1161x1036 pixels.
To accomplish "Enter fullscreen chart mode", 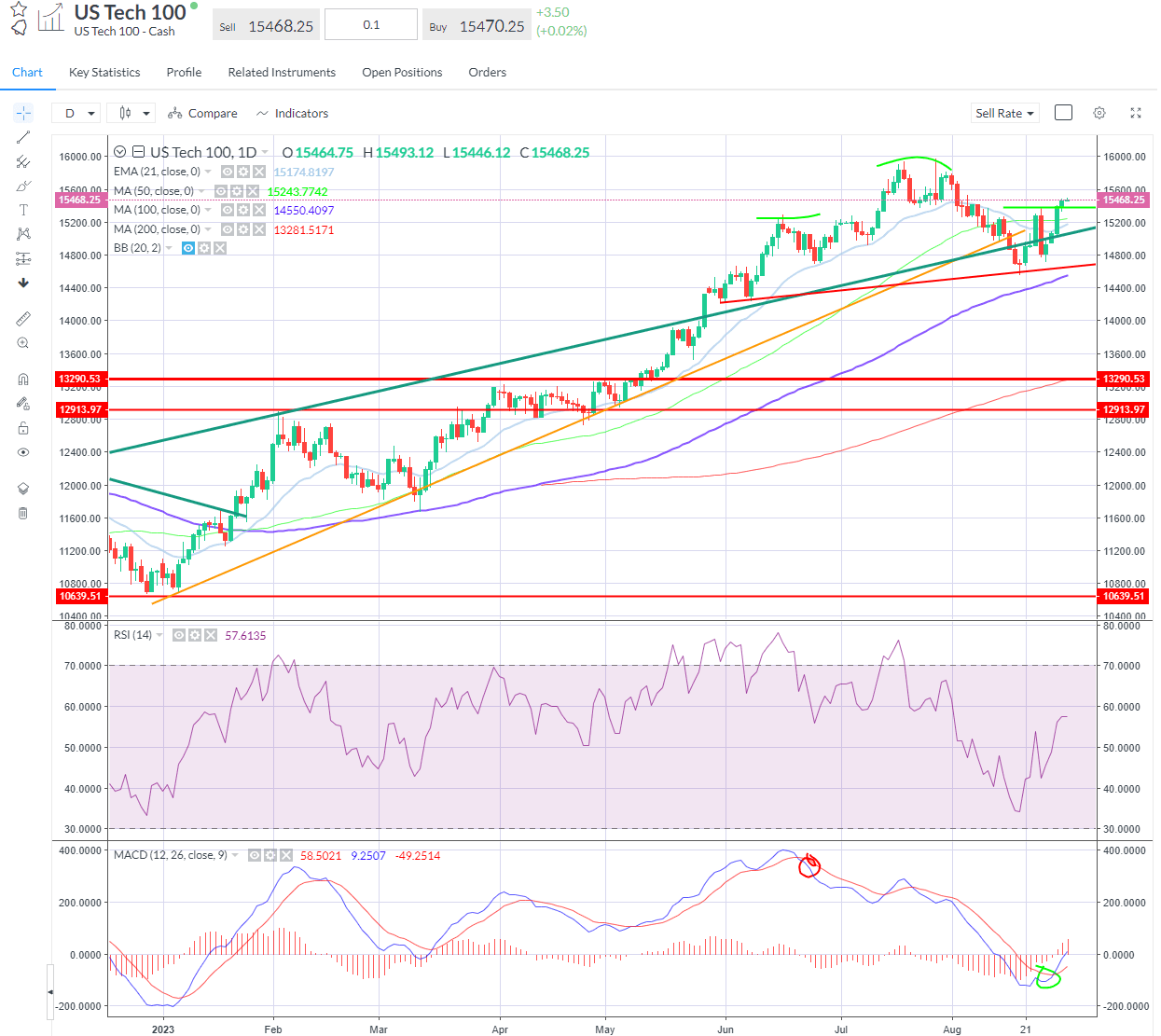I will [1136, 113].
